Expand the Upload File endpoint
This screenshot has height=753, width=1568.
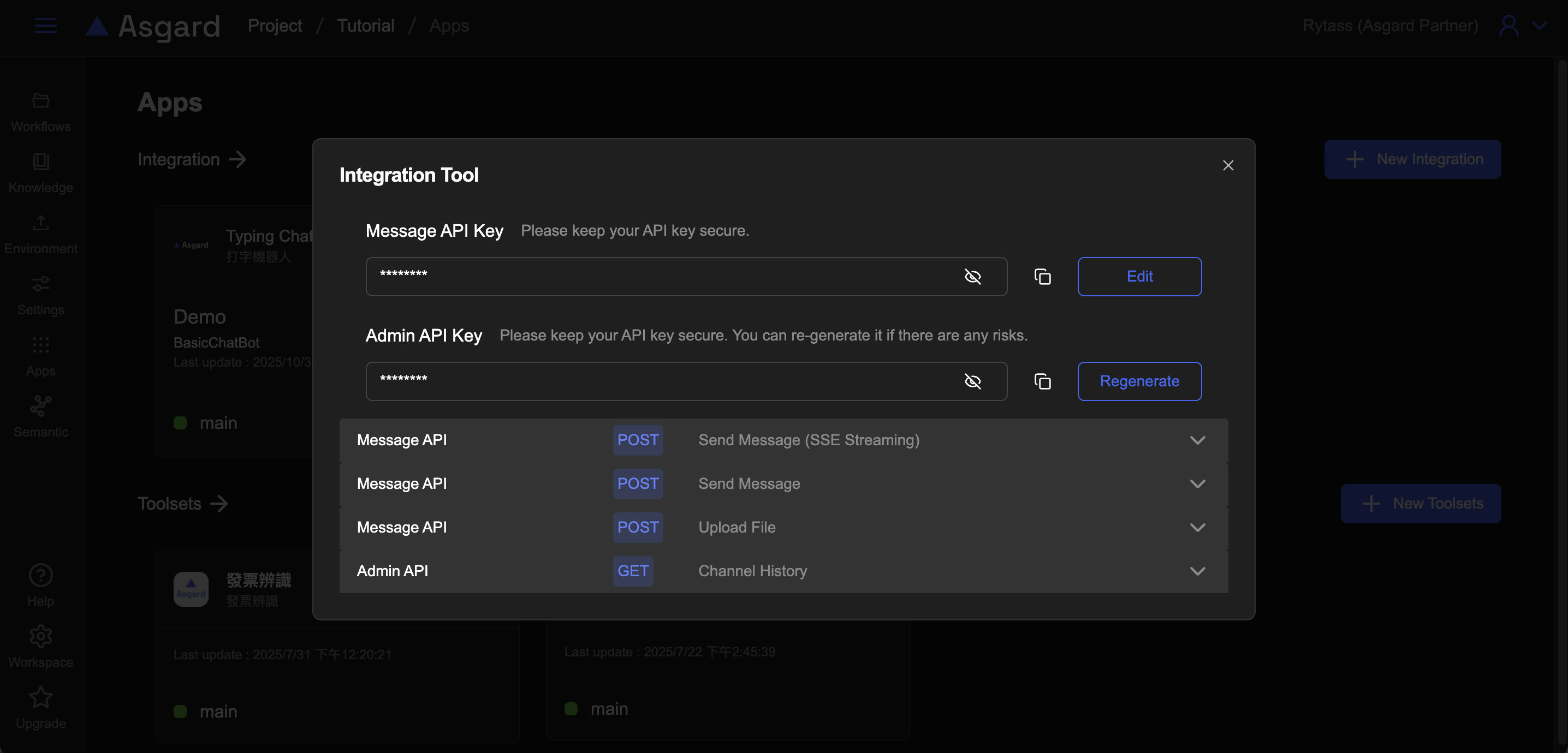tap(1197, 527)
